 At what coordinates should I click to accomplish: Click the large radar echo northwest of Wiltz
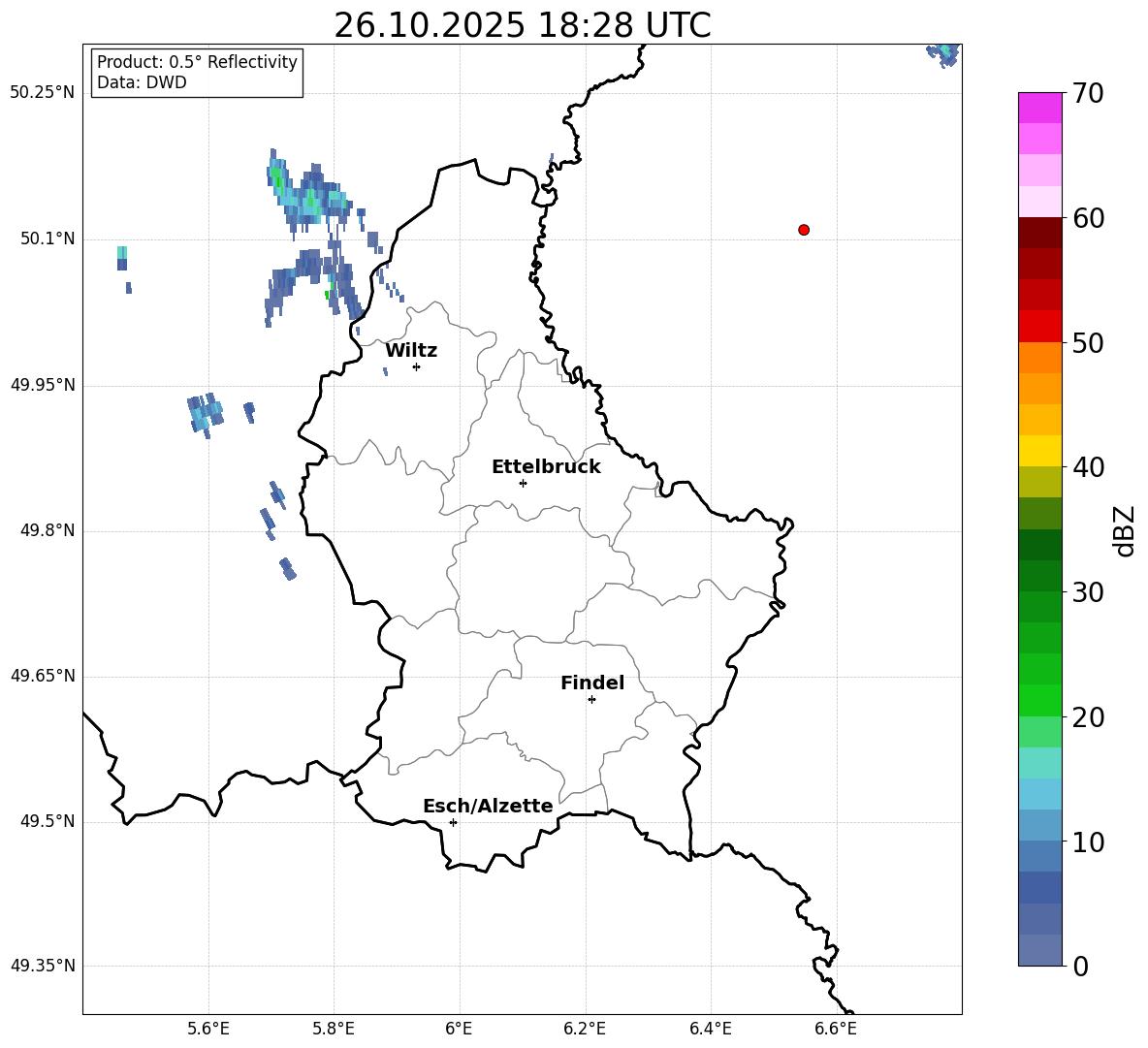pos(309,194)
